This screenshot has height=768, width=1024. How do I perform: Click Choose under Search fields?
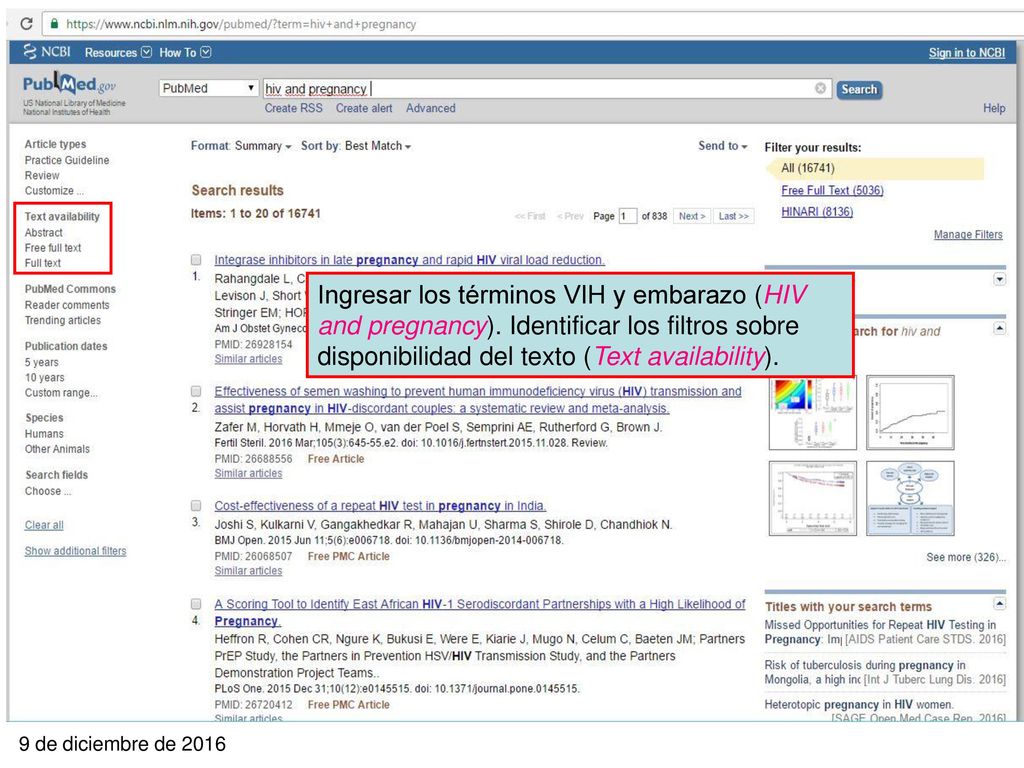coord(48,491)
